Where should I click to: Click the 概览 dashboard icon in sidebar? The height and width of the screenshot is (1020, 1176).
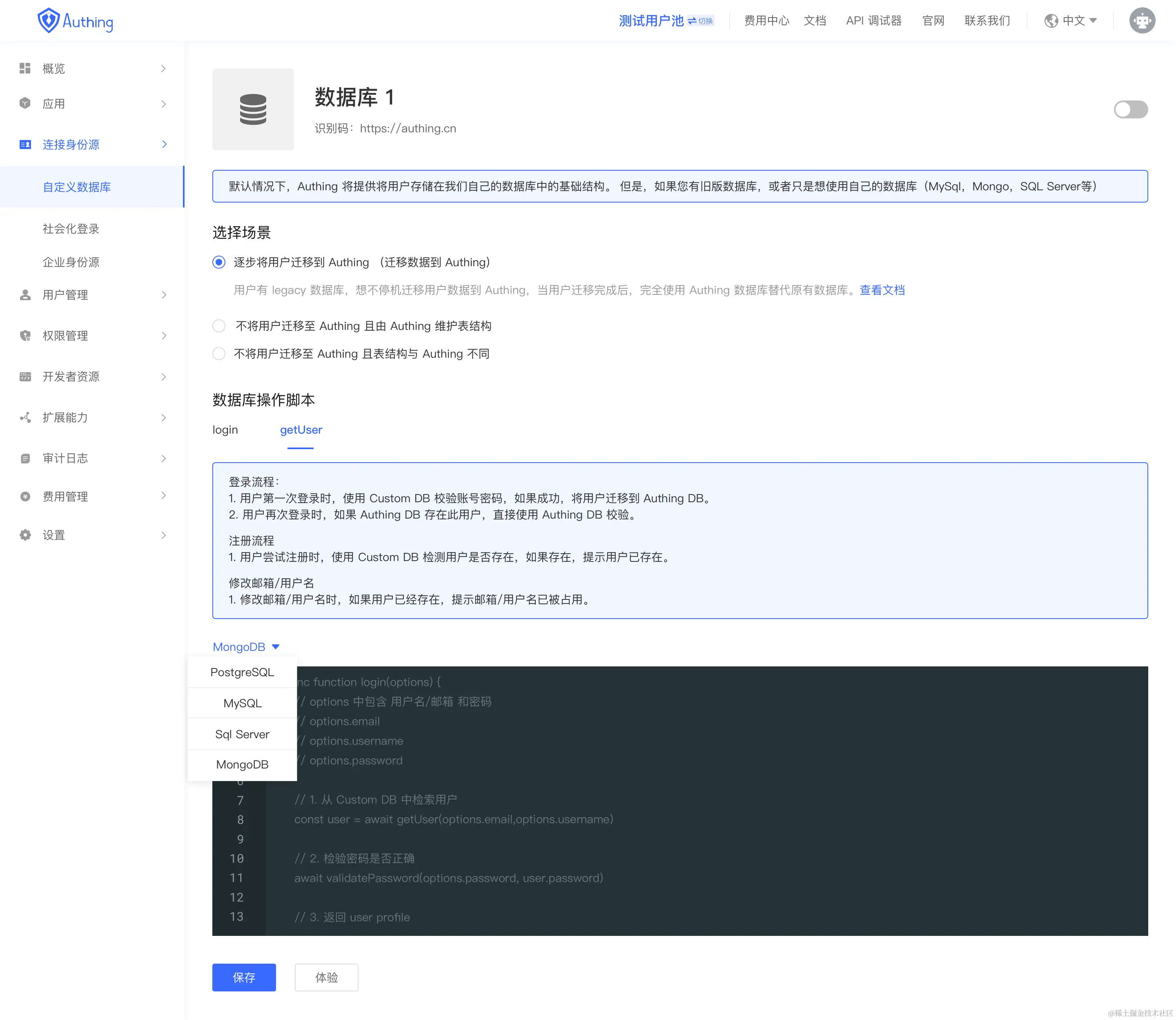(x=24, y=68)
